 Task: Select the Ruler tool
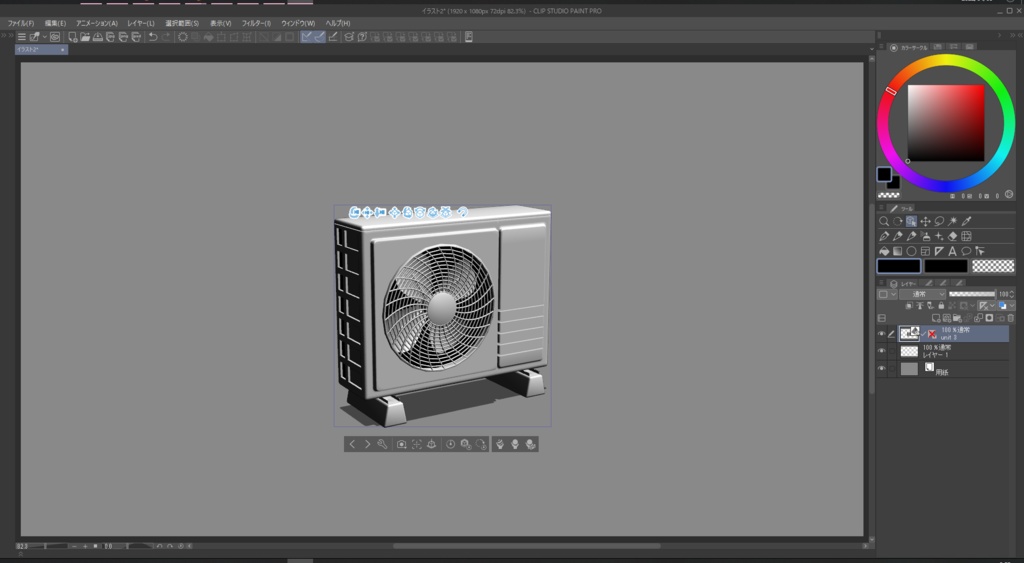click(939, 251)
